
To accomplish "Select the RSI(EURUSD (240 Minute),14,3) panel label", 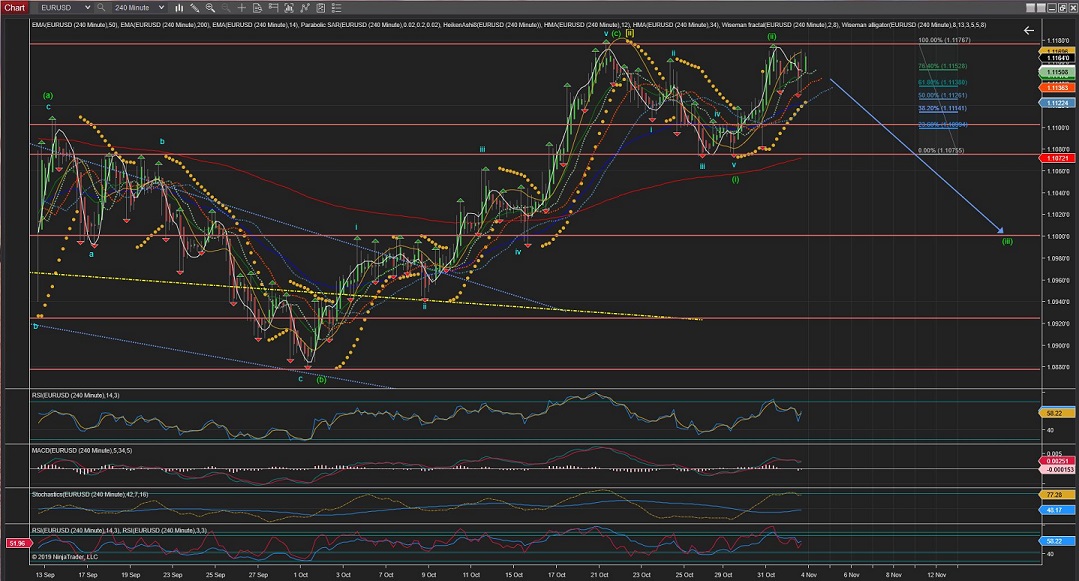I will pos(75,395).
